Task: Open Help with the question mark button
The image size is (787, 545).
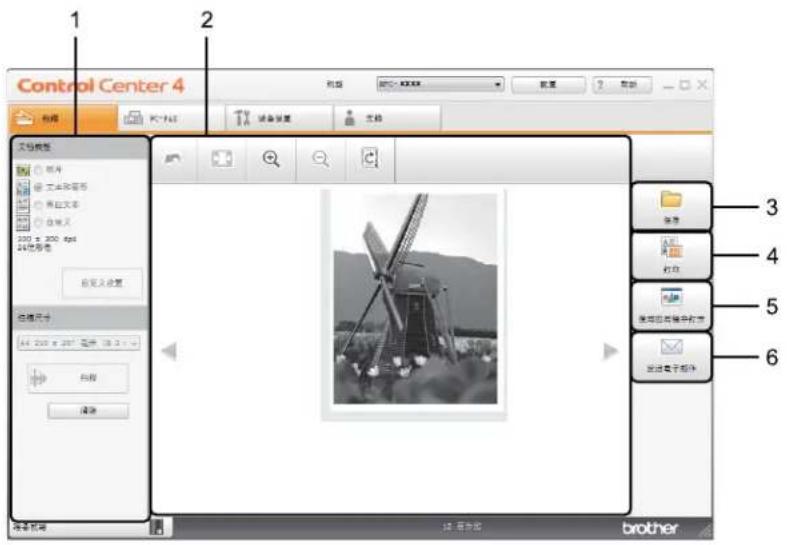Action: tap(622, 85)
